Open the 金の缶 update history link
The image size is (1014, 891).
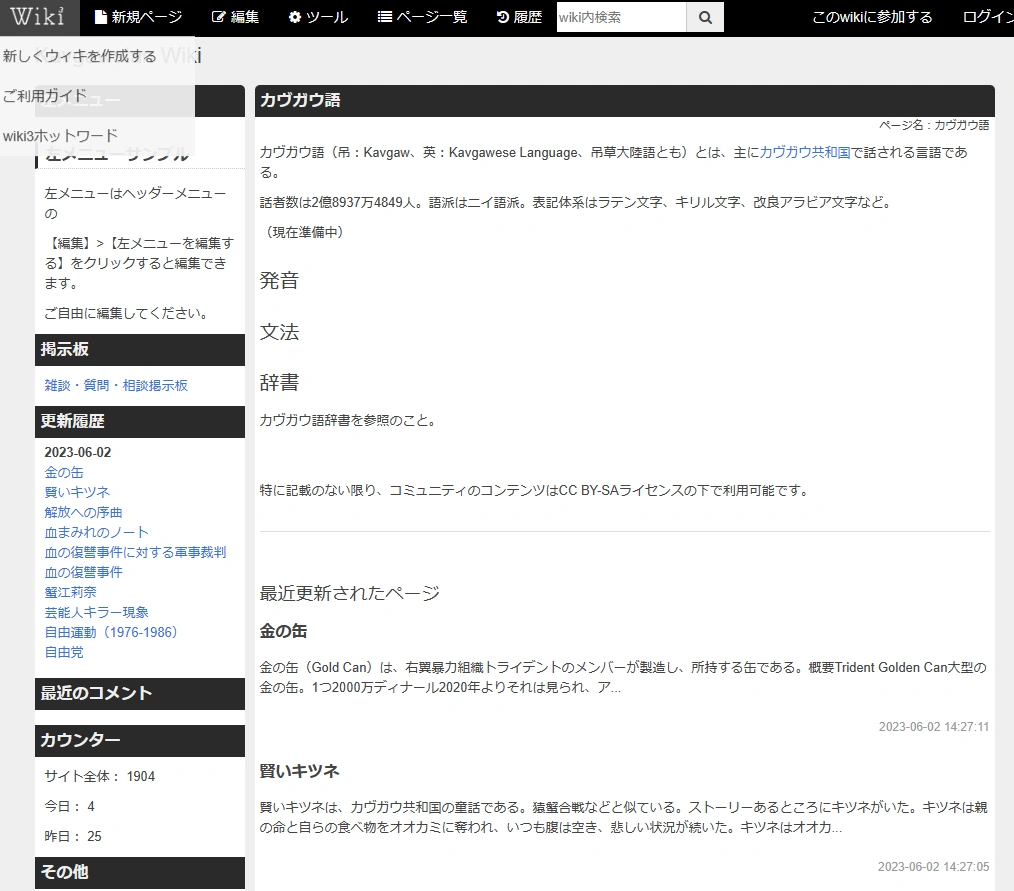tap(65, 471)
